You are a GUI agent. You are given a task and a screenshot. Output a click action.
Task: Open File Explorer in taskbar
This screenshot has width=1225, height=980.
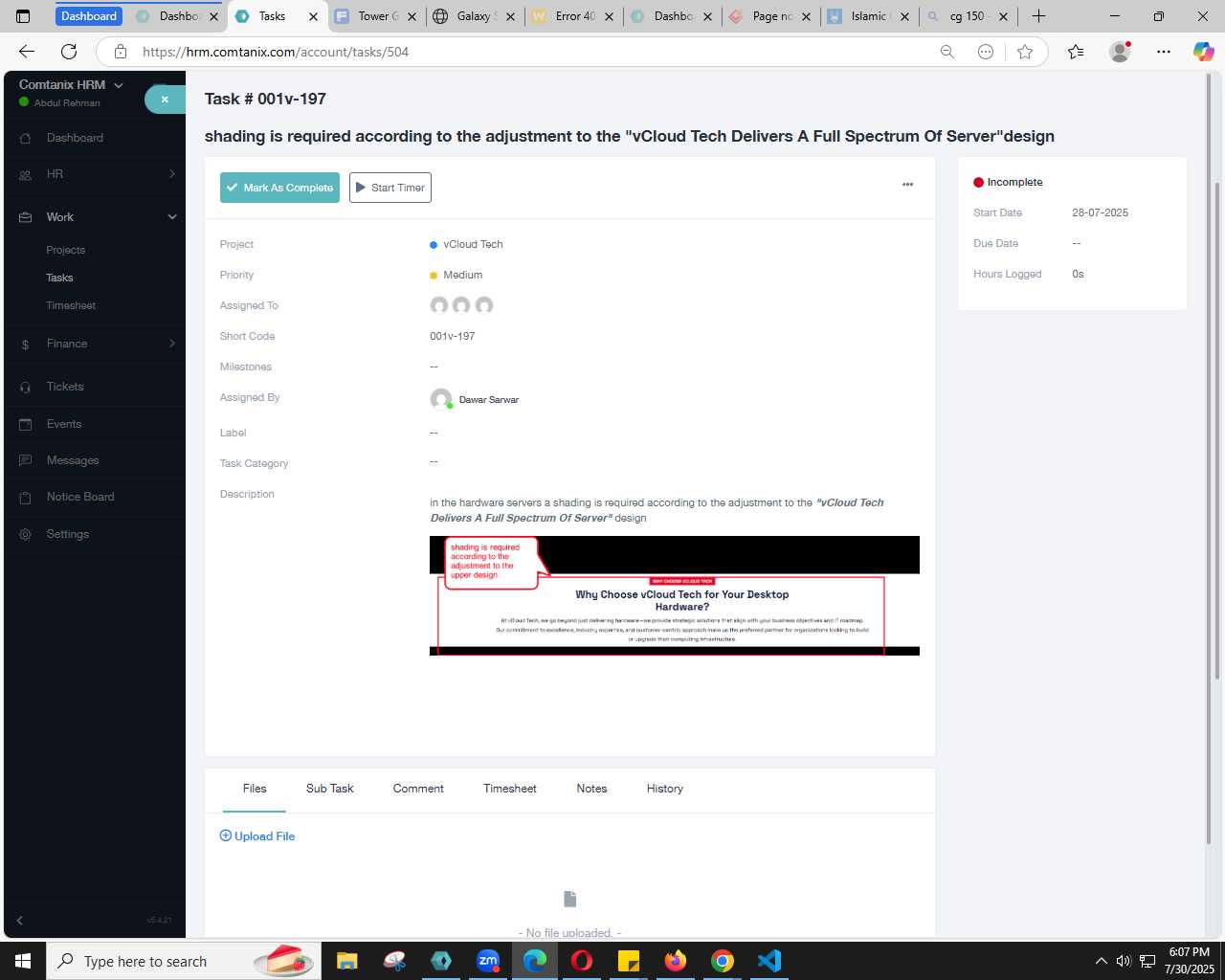click(347, 960)
